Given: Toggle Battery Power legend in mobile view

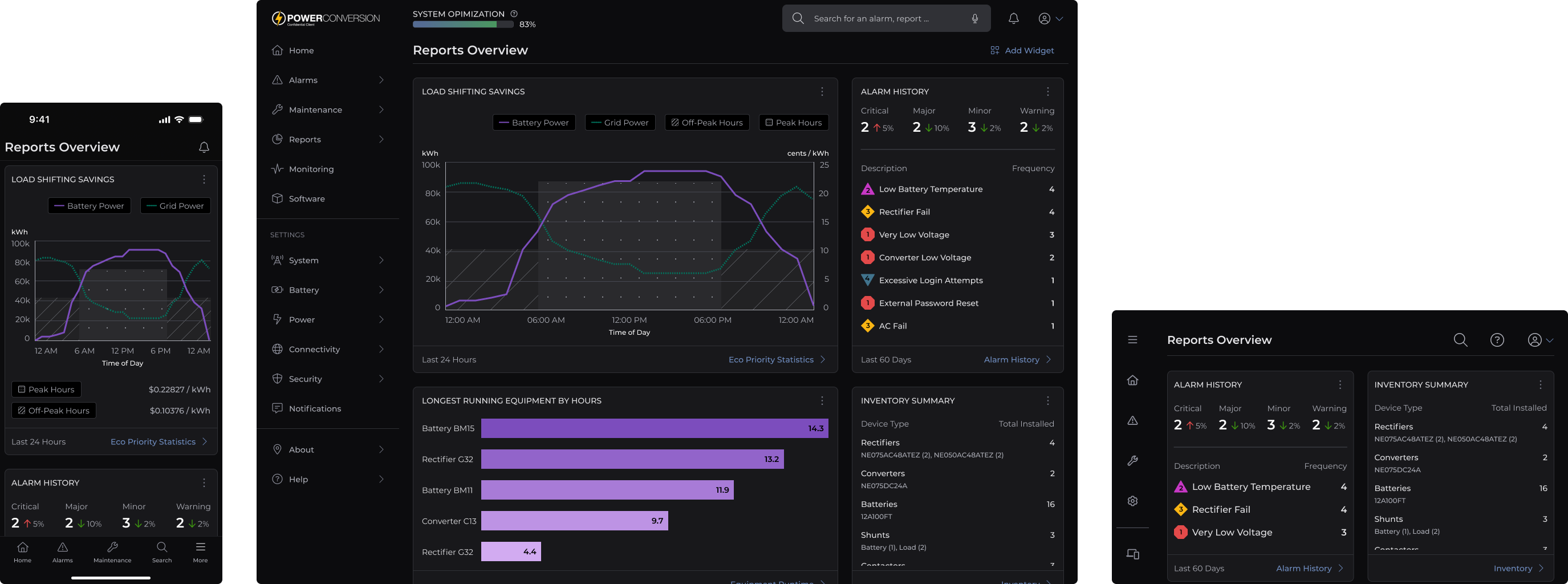Looking at the screenshot, I should 90,206.
